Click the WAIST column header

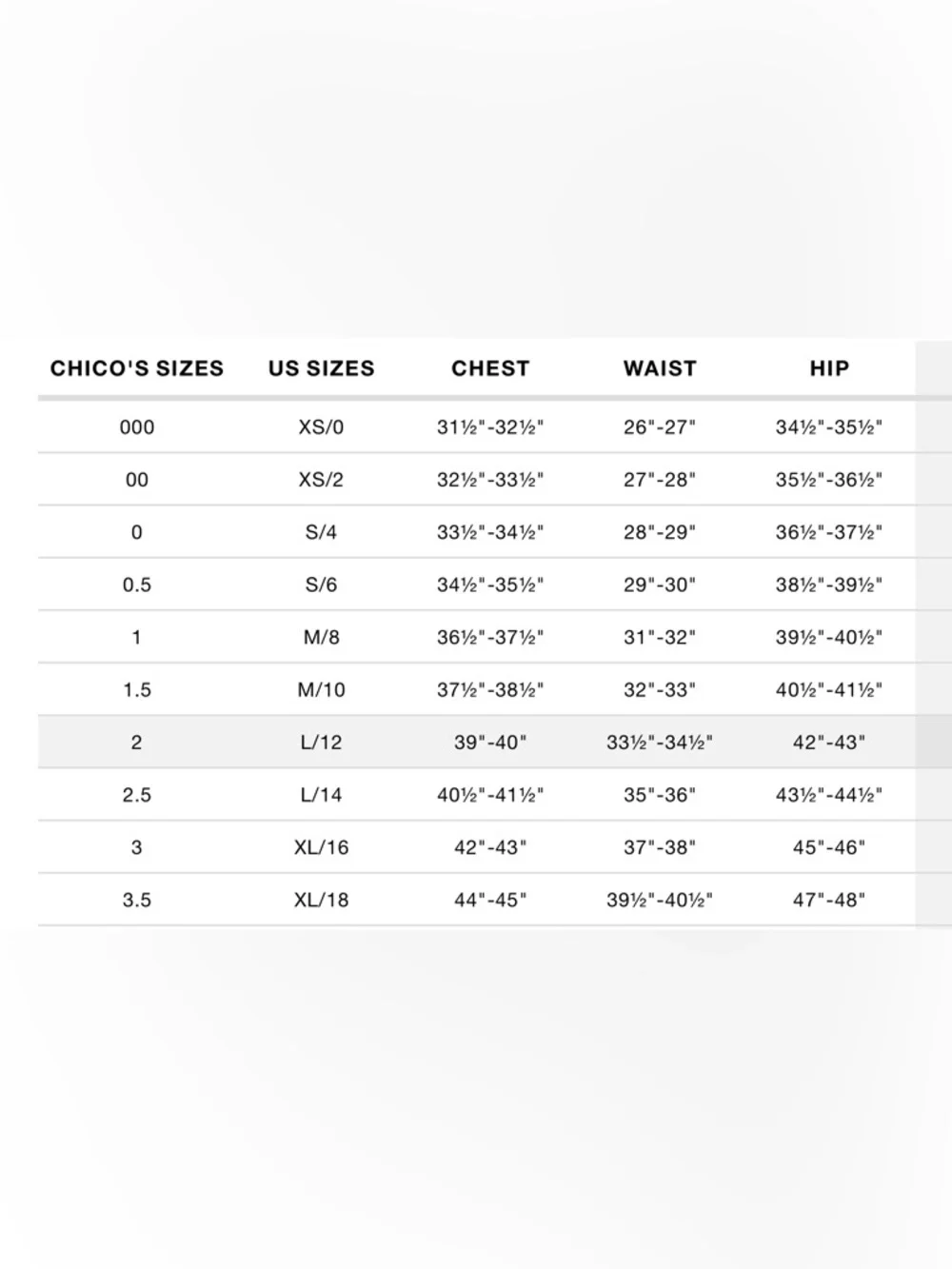tap(660, 368)
